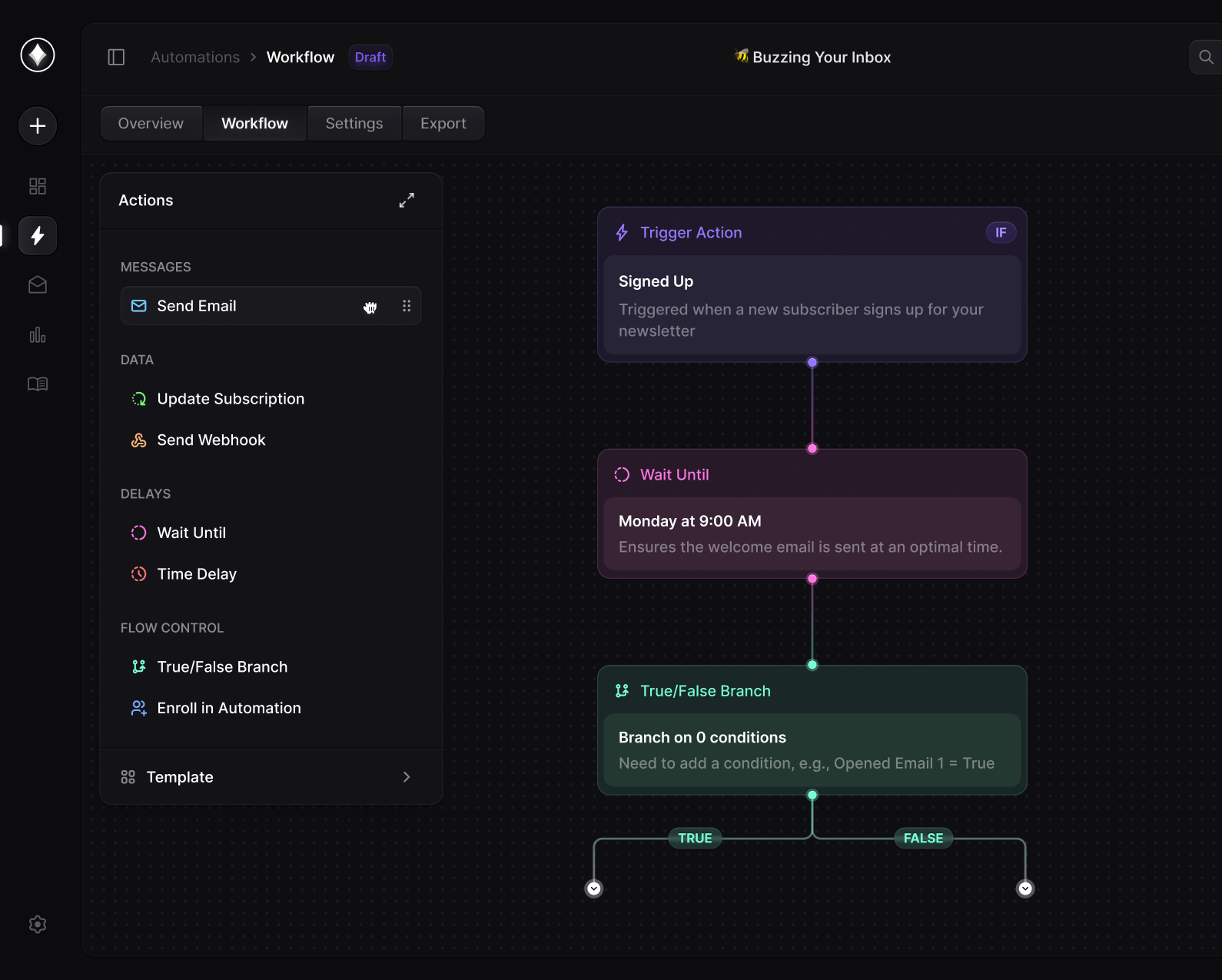Click the search magnifier button
The width and height of the screenshot is (1222, 980).
click(x=1206, y=58)
